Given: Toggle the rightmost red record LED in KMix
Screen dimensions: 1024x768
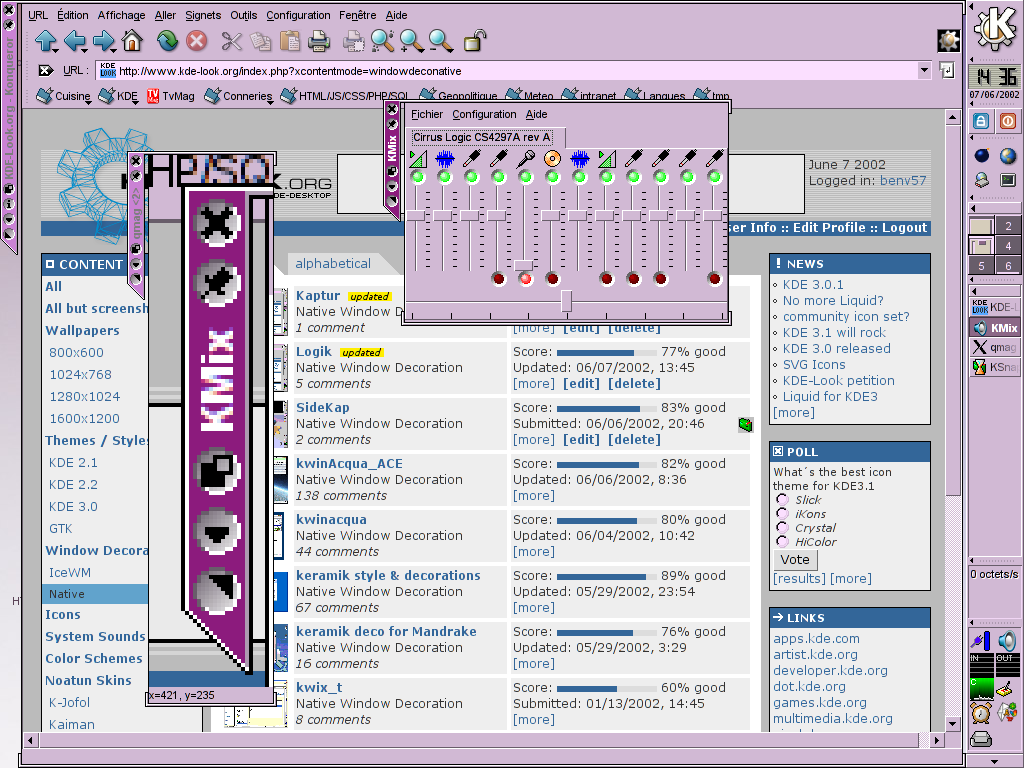Looking at the screenshot, I should point(714,280).
